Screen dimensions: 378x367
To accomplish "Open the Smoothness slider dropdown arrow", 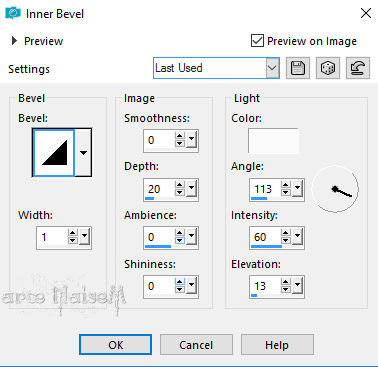I will [x=191, y=140].
